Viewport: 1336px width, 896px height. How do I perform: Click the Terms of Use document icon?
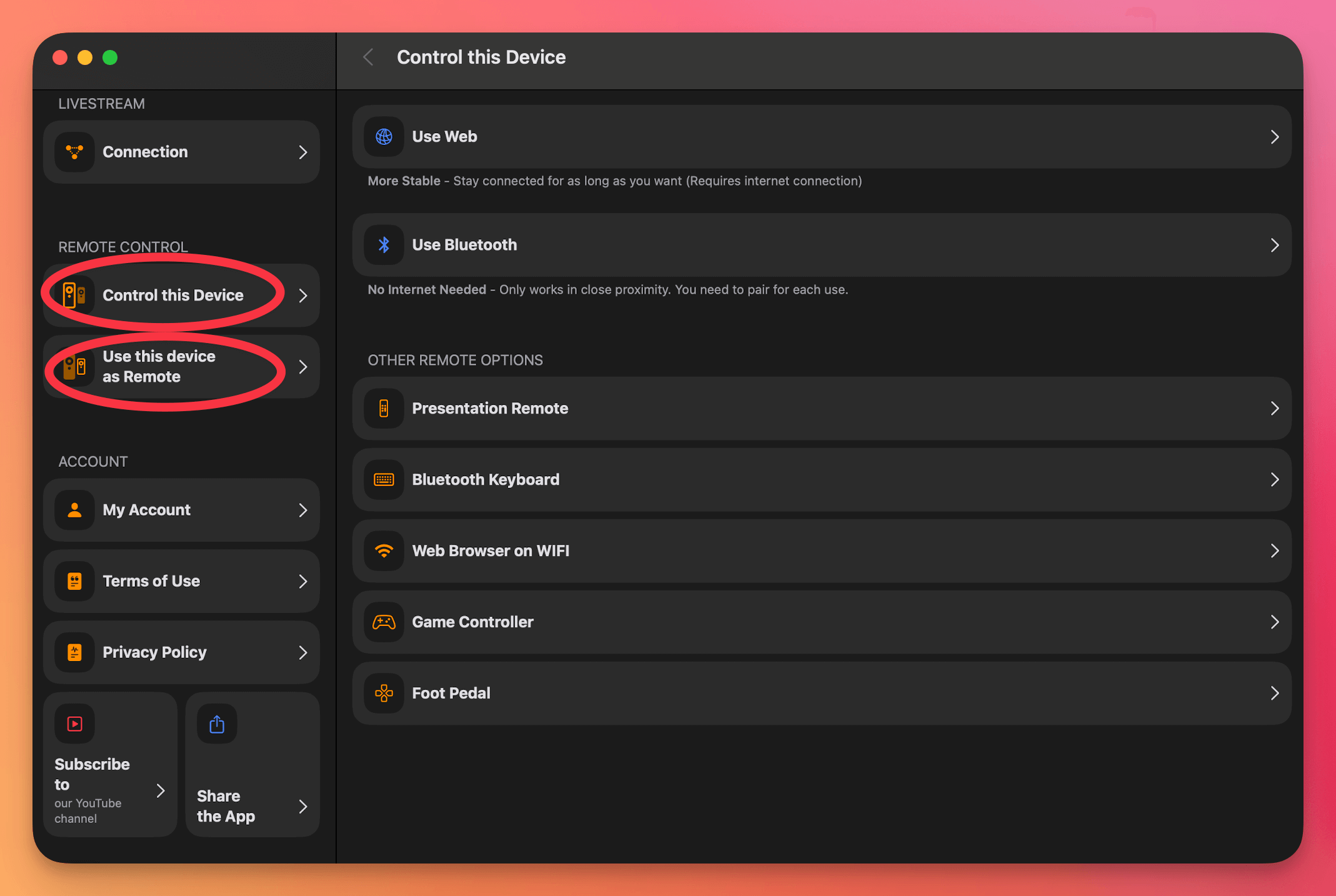pyautogui.click(x=74, y=581)
